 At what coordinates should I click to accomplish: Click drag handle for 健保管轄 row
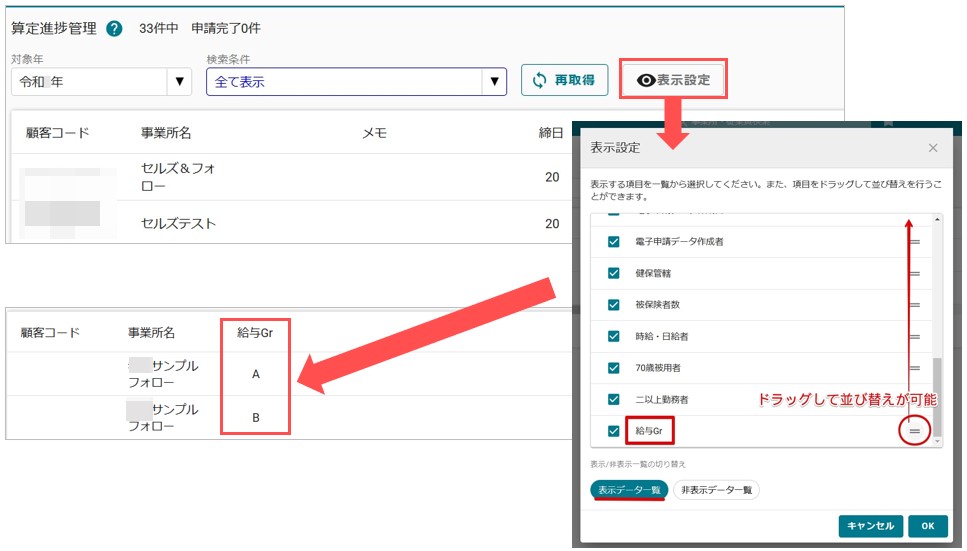coord(914,273)
